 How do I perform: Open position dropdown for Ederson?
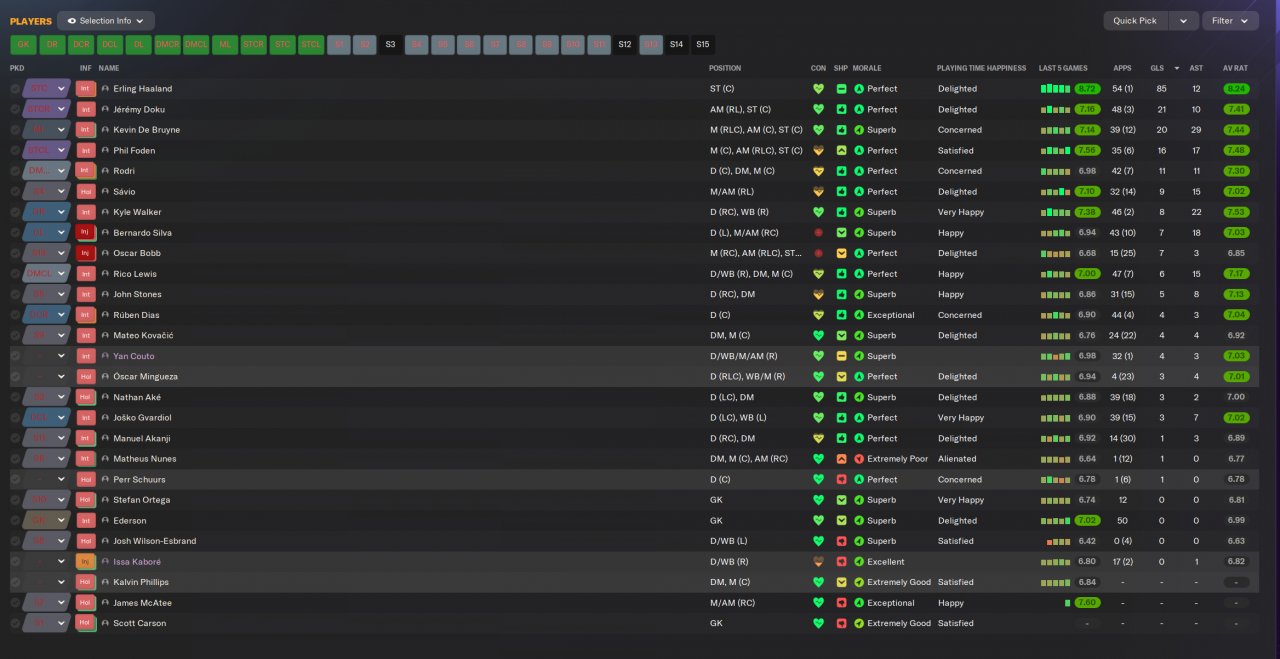[x=61, y=521]
